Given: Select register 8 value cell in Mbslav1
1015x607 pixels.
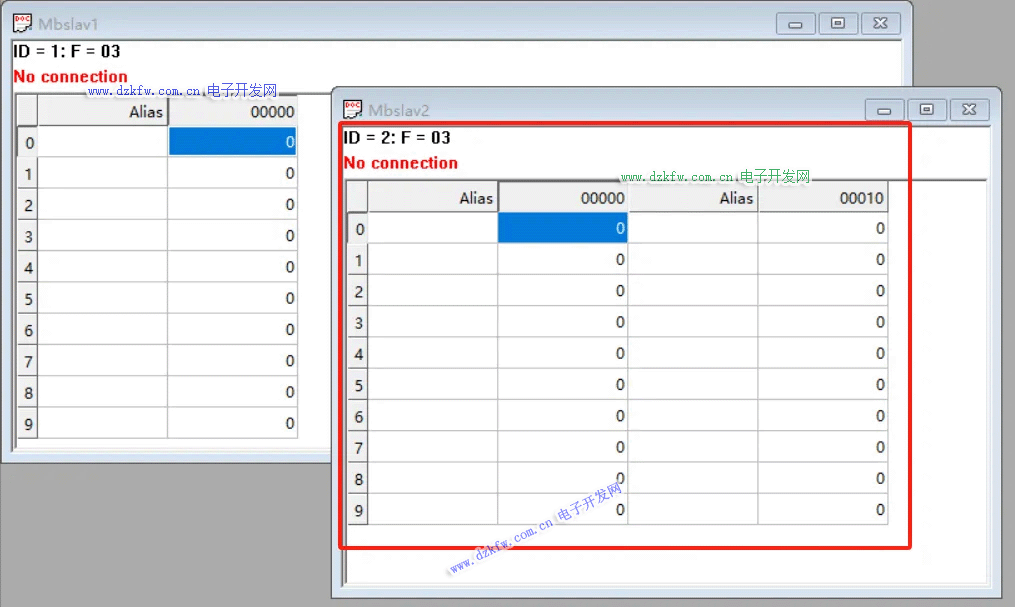Looking at the screenshot, I should pos(232,392).
